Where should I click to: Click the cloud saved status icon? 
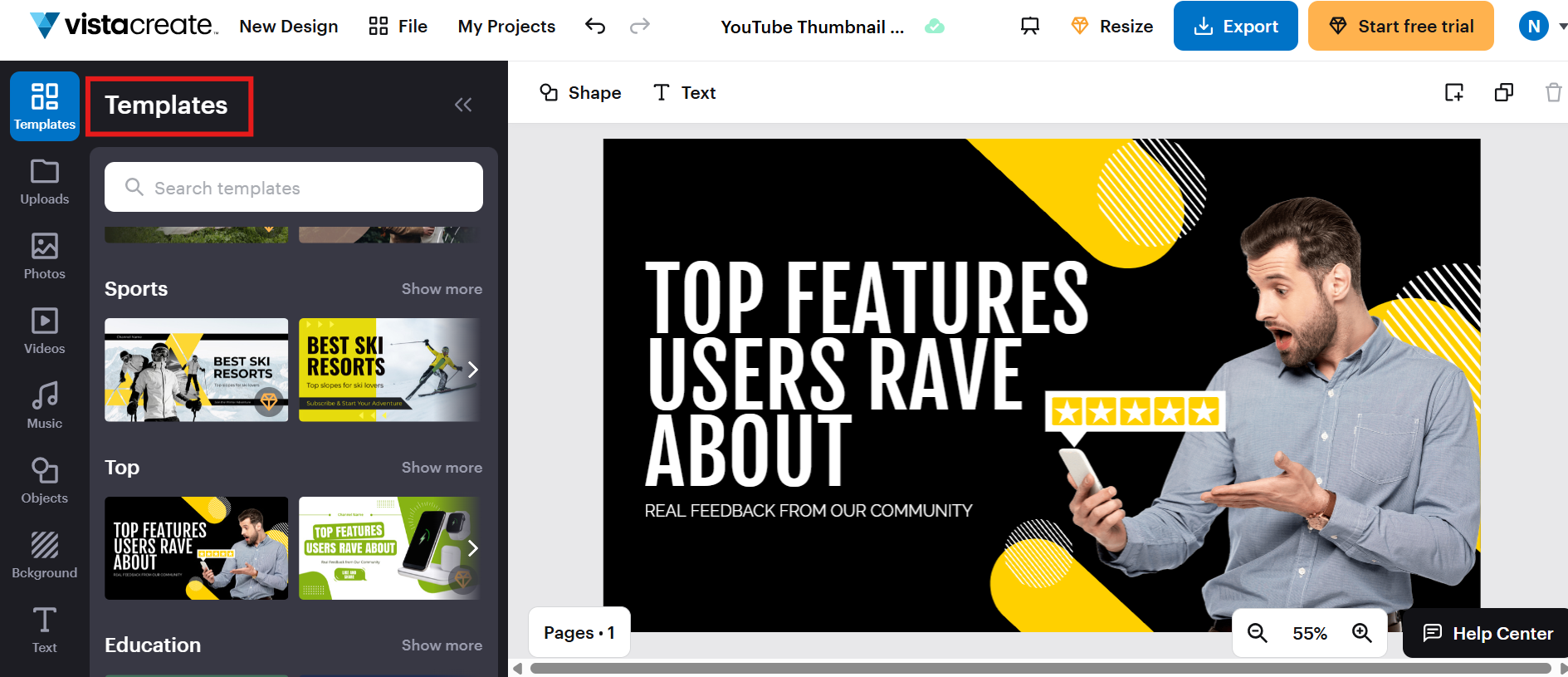(x=935, y=27)
